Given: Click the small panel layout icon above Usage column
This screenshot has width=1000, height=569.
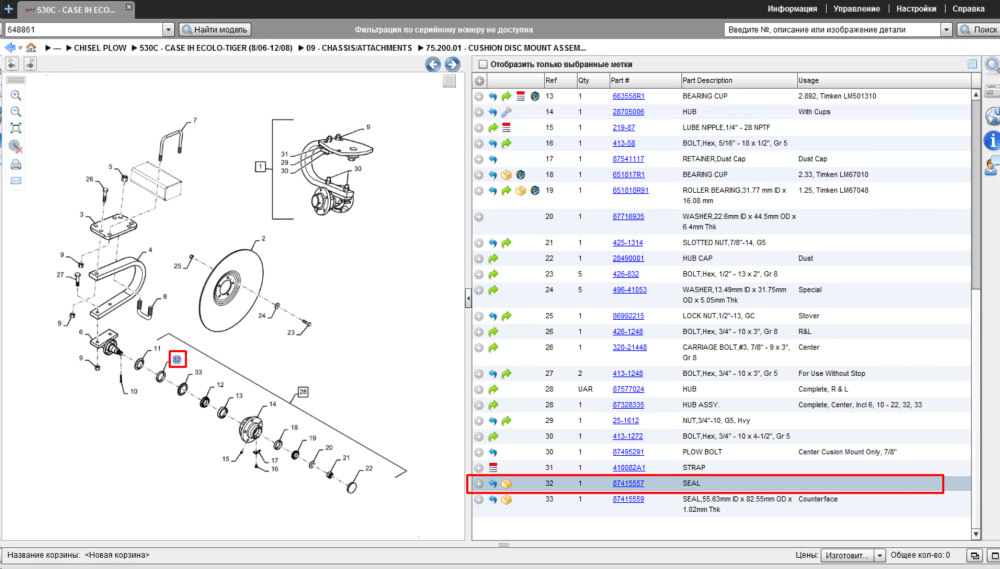Looking at the screenshot, I should [x=972, y=64].
